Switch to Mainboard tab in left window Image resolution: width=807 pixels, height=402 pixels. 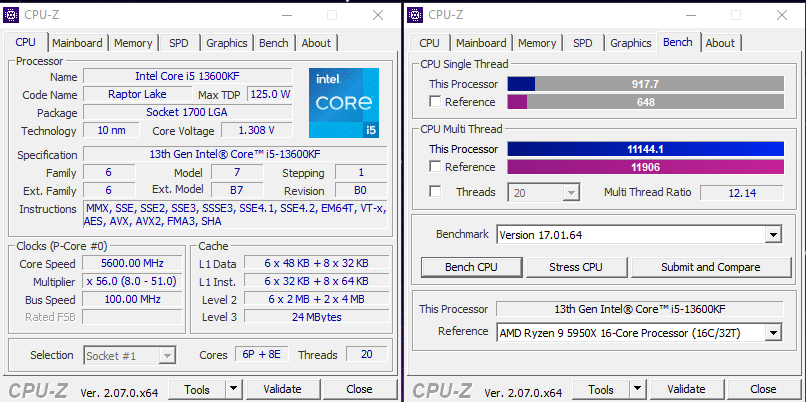click(77, 43)
